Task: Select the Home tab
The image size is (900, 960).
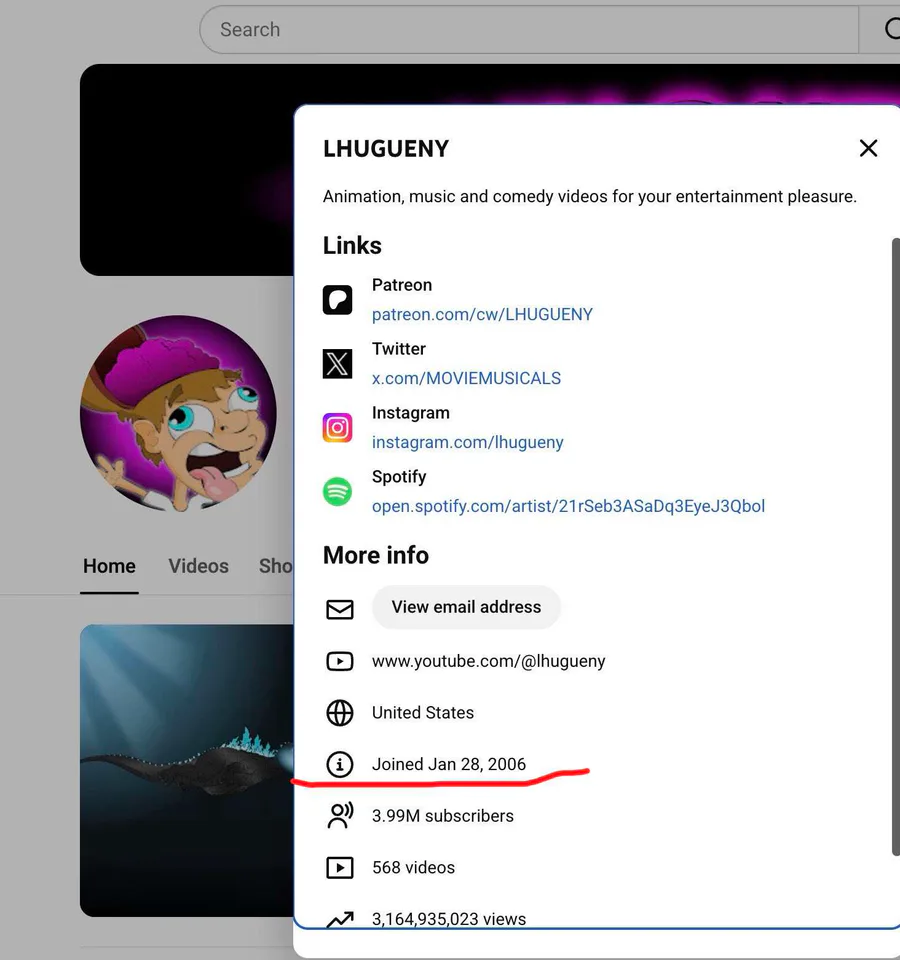Action: pos(109,566)
